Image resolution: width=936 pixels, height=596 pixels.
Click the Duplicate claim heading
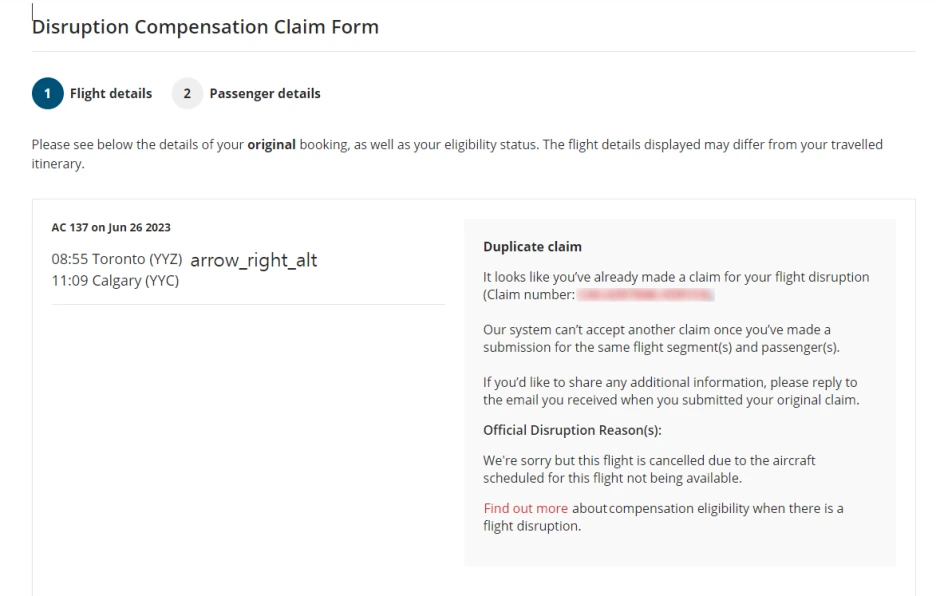click(532, 246)
